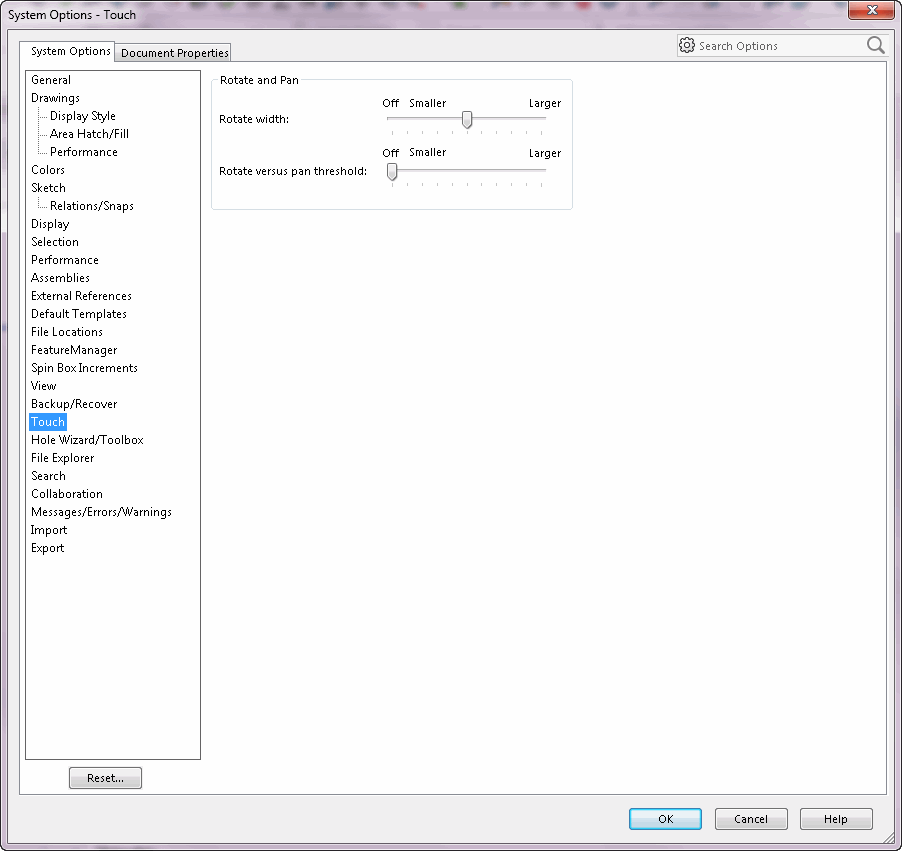Select Colors in the options list
The width and height of the screenshot is (902, 851).
[x=48, y=170]
